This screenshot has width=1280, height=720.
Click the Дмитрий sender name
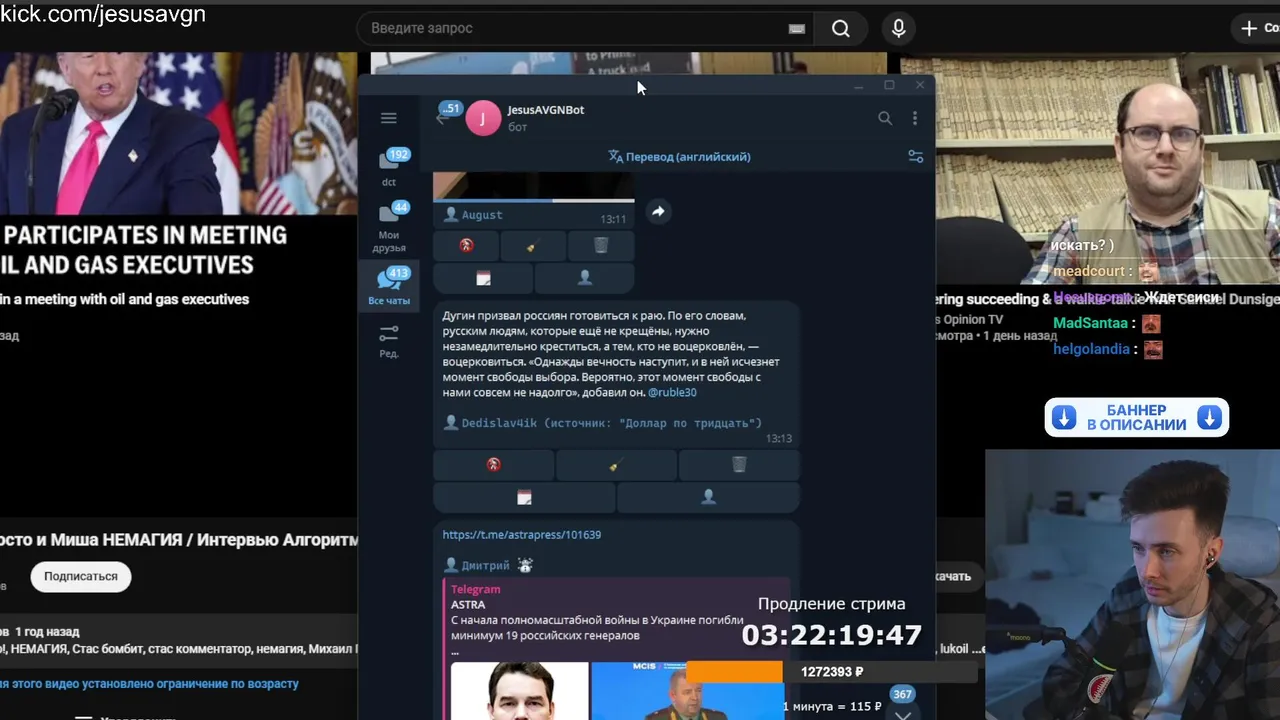pyautogui.click(x=485, y=565)
